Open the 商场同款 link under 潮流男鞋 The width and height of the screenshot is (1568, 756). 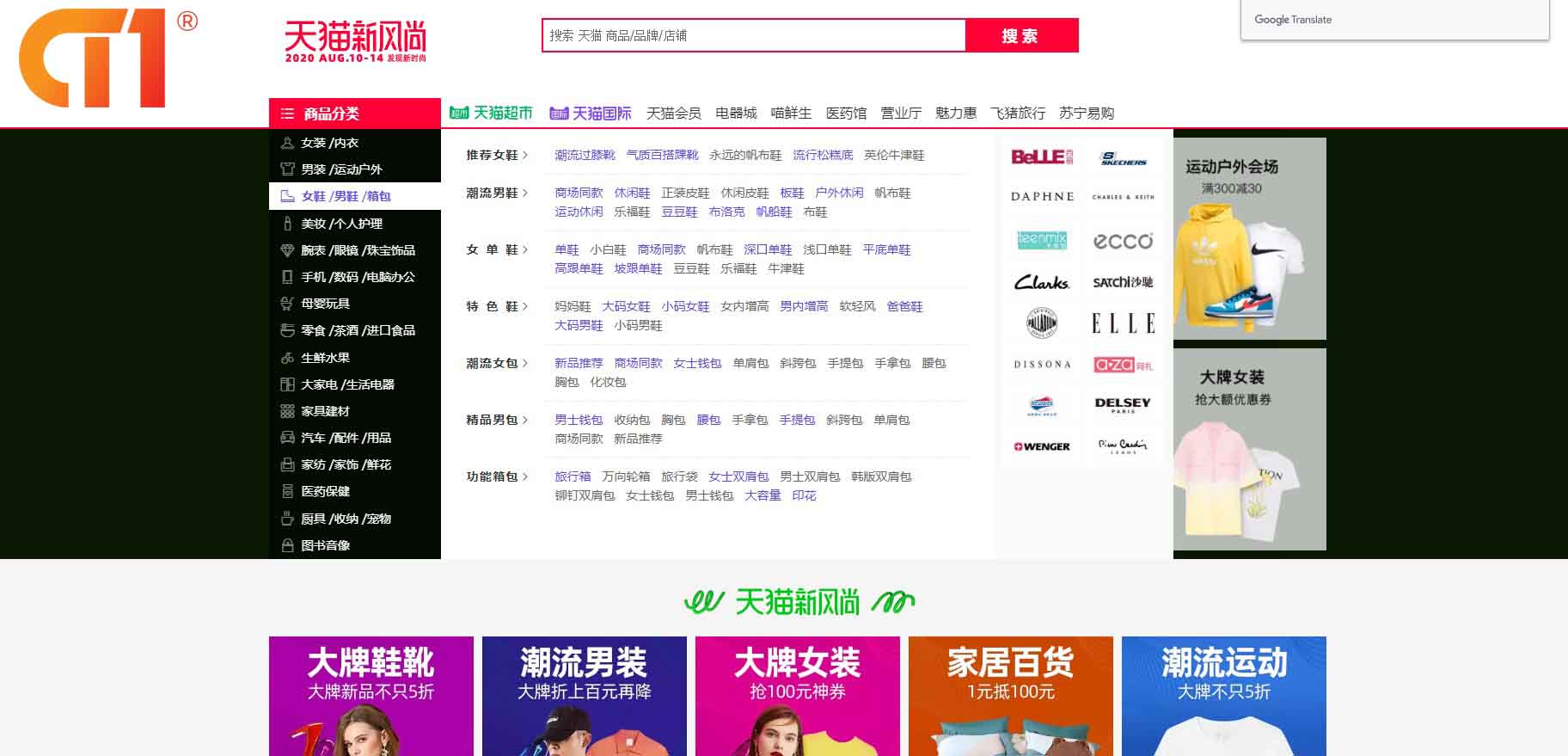click(579, 193)
